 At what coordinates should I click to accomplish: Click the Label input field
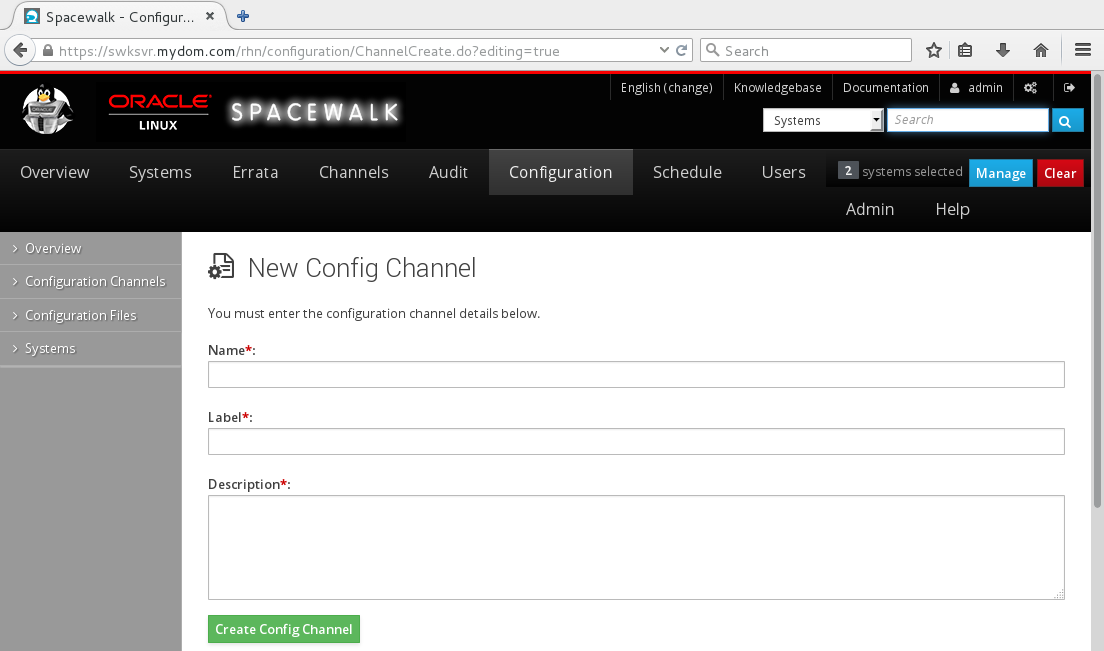636,441
